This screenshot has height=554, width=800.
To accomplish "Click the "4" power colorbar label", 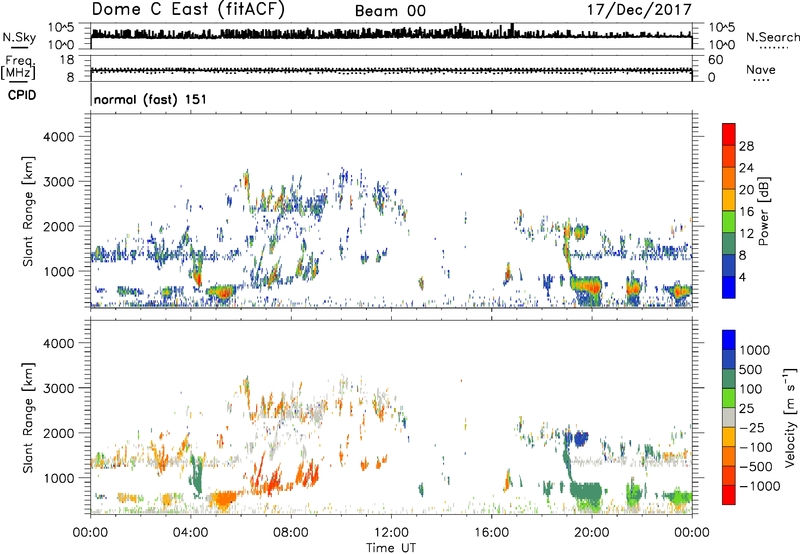I will [x=743, y=277].
